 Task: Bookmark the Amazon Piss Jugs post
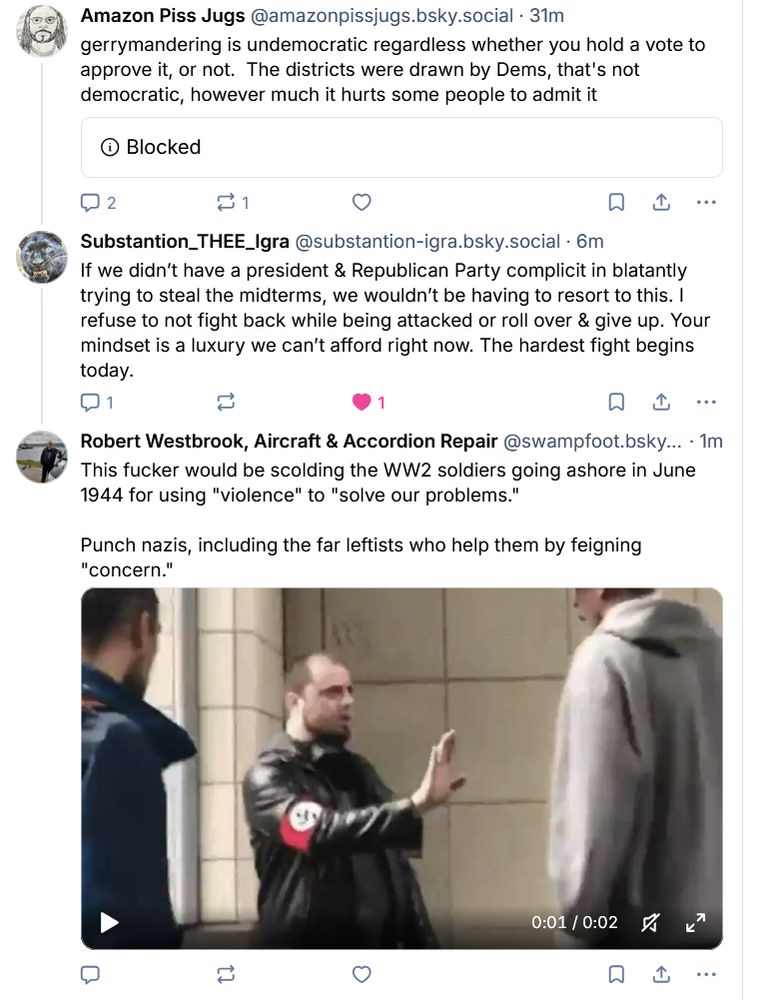(616, 202)
